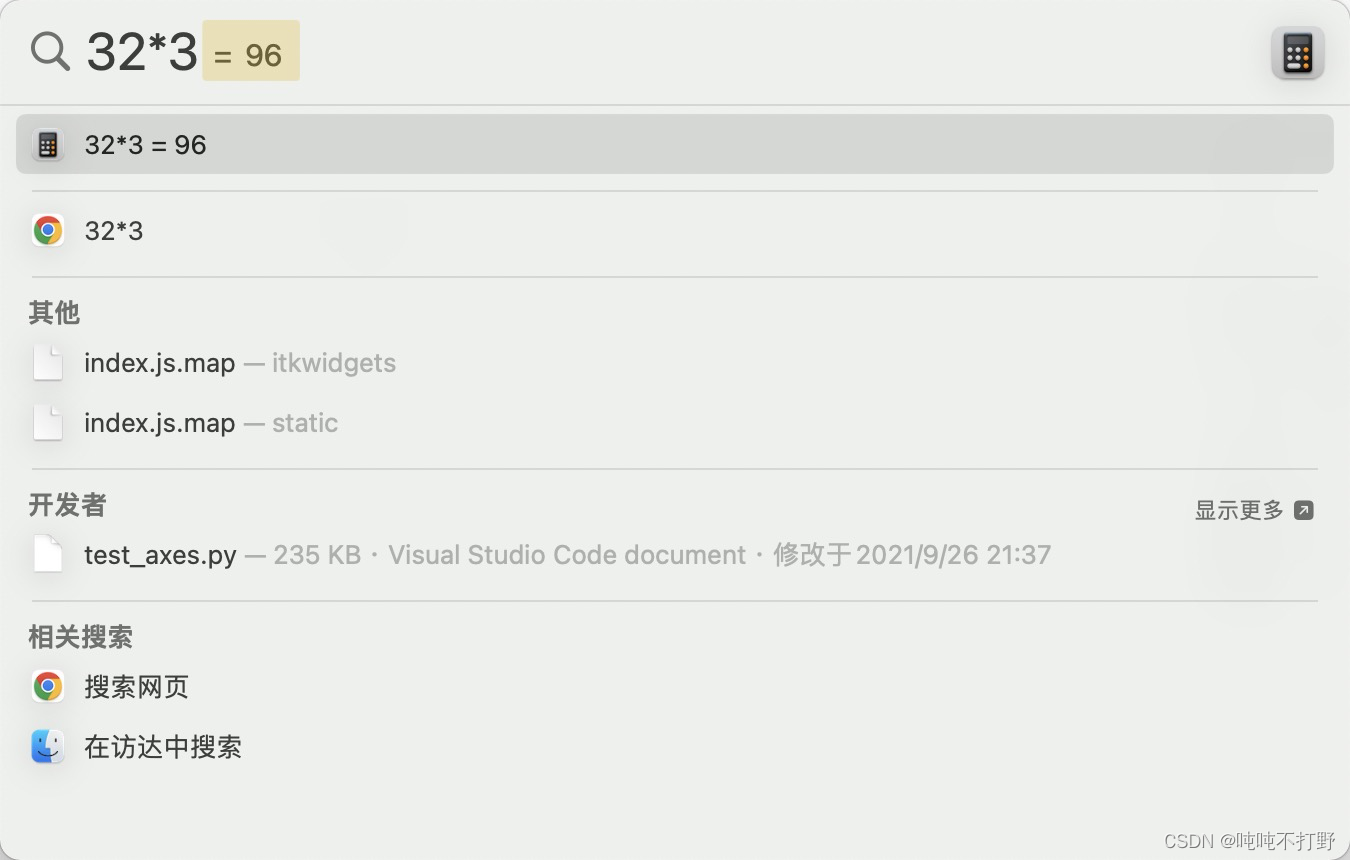This screenshot has width=1350, height=860.
Task: Open the test_axes.py file name
Action: [x=160, y=555]
